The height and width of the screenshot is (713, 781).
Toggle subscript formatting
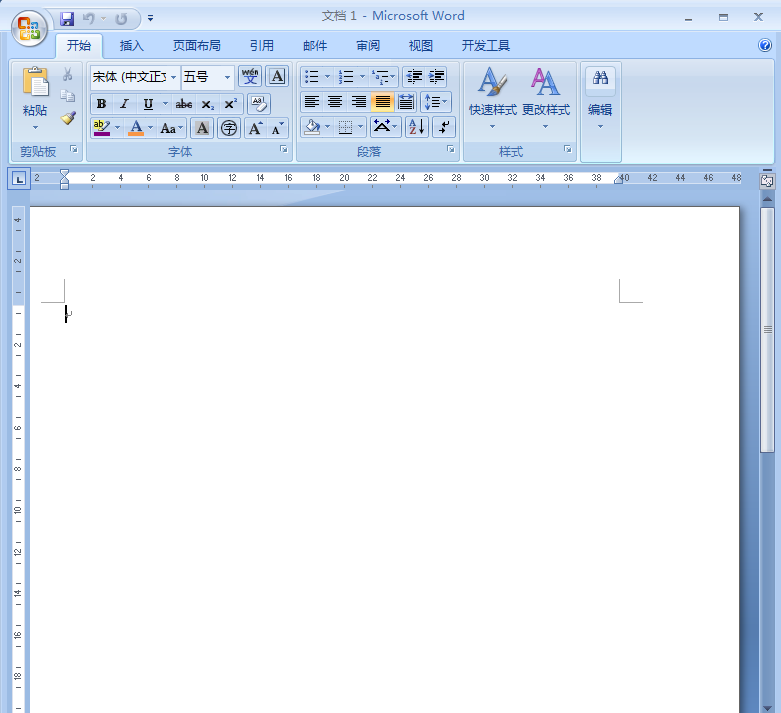click(207, 104)
